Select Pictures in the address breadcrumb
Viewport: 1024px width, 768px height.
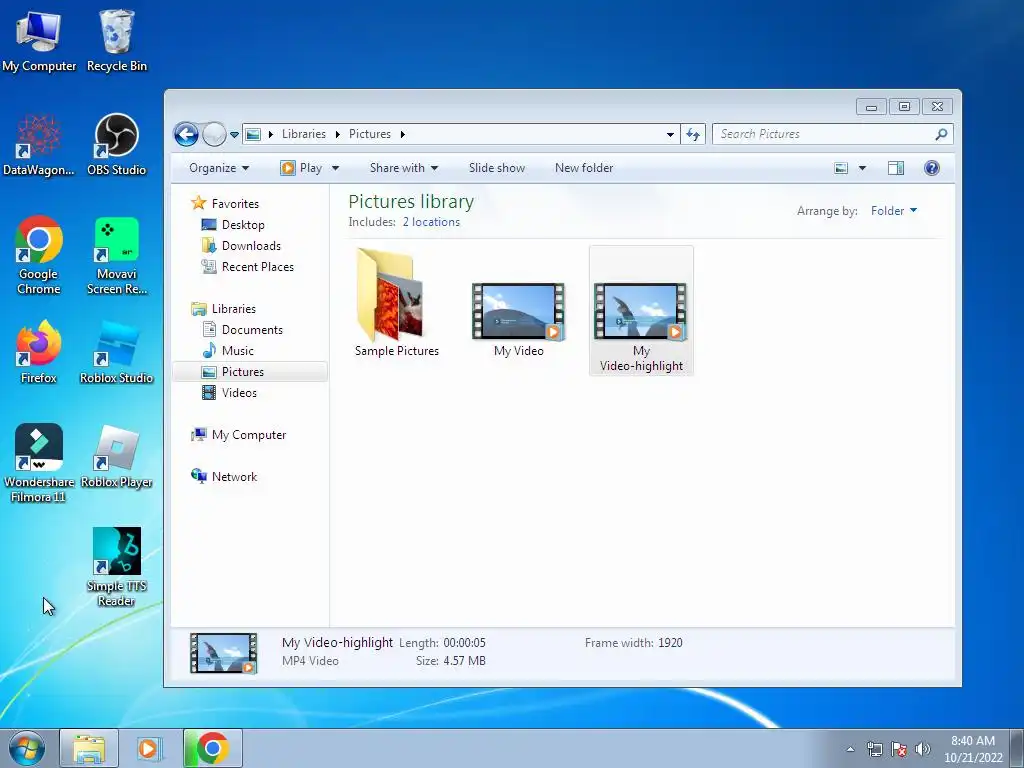[x=370, y=134]
